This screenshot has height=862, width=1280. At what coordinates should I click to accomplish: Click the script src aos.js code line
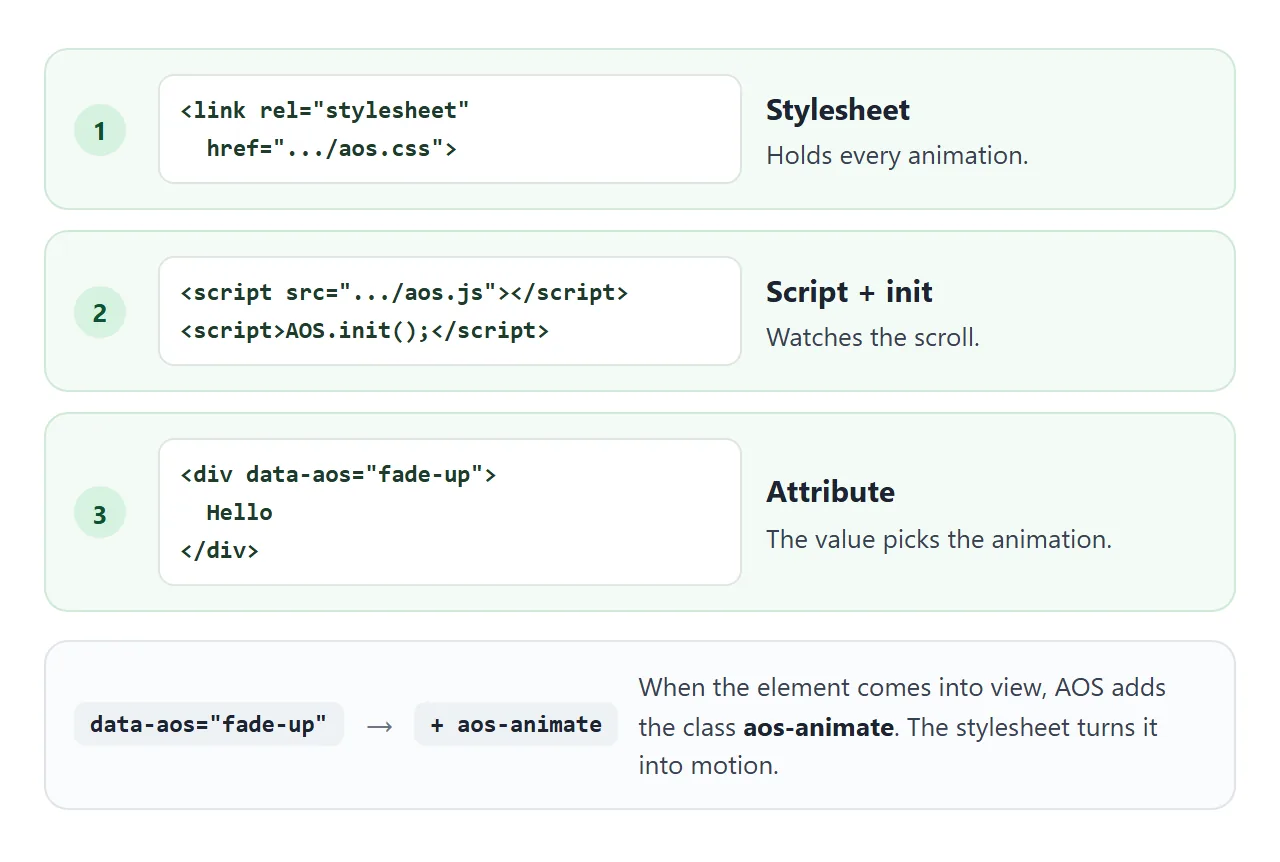click(x=404, y=293)
